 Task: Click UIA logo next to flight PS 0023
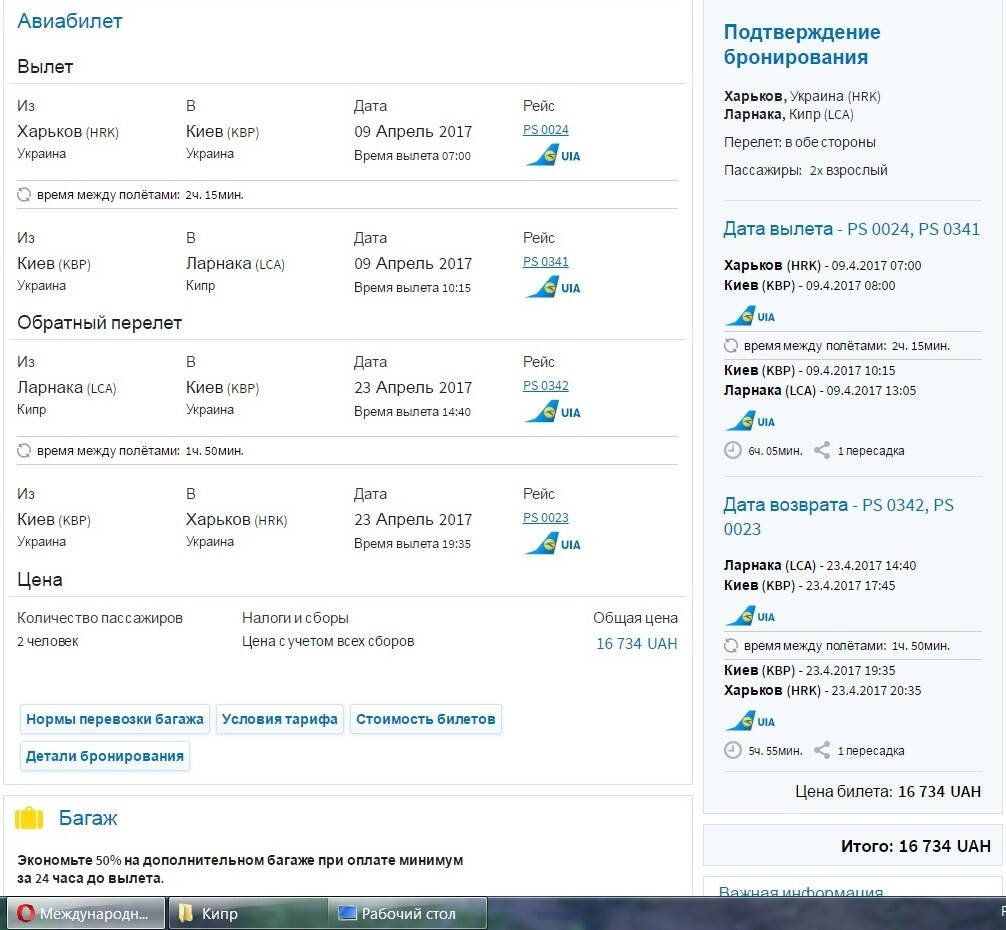552,544
